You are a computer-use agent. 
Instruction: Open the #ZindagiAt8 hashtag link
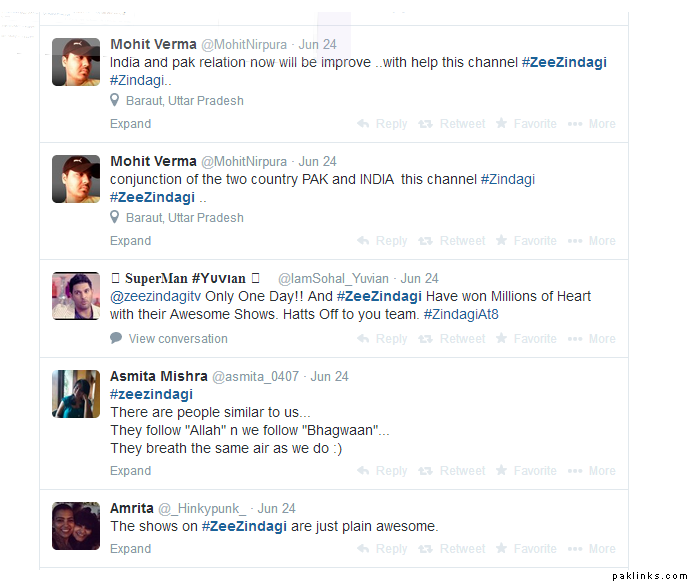point(461,314)
